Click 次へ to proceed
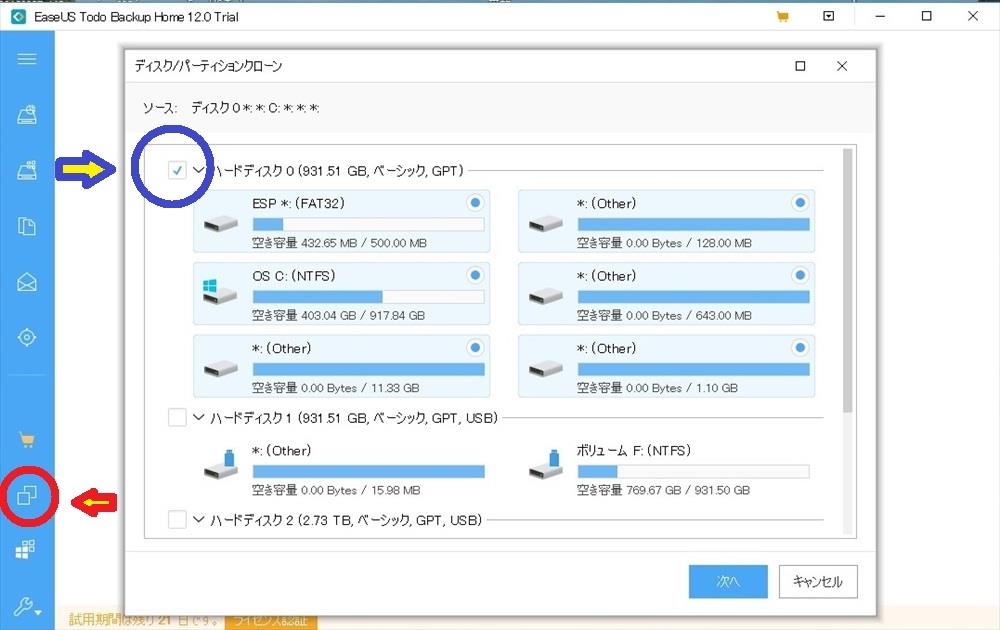Screen dimensions: 1000x630 click(x=728, y=582)
